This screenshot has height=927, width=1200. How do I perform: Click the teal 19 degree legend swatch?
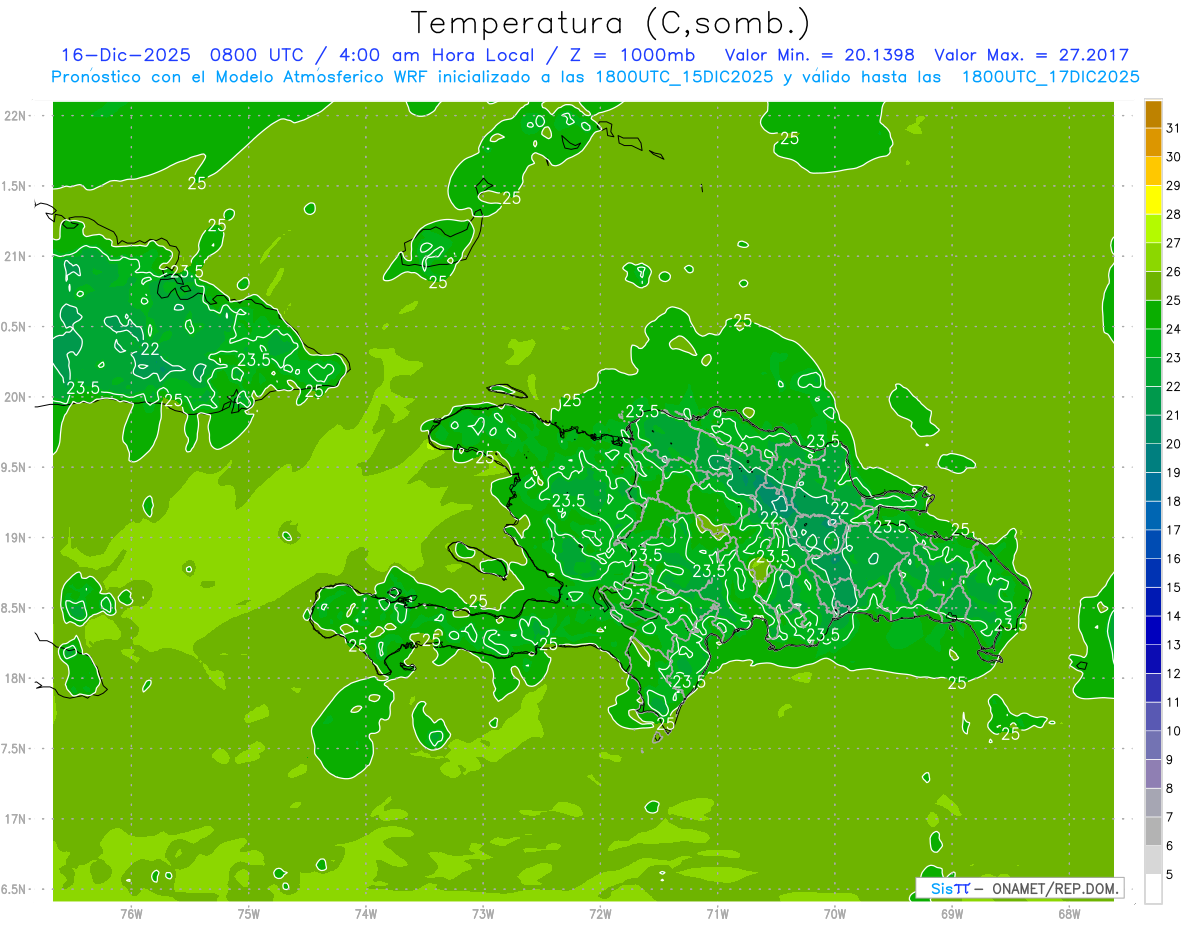(1153, 459)
